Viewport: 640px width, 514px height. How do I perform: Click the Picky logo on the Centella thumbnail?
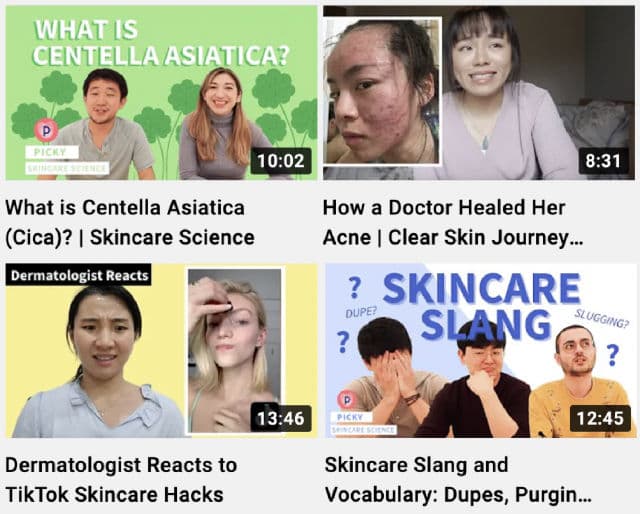pyautogui.click(x=46, y=131)
